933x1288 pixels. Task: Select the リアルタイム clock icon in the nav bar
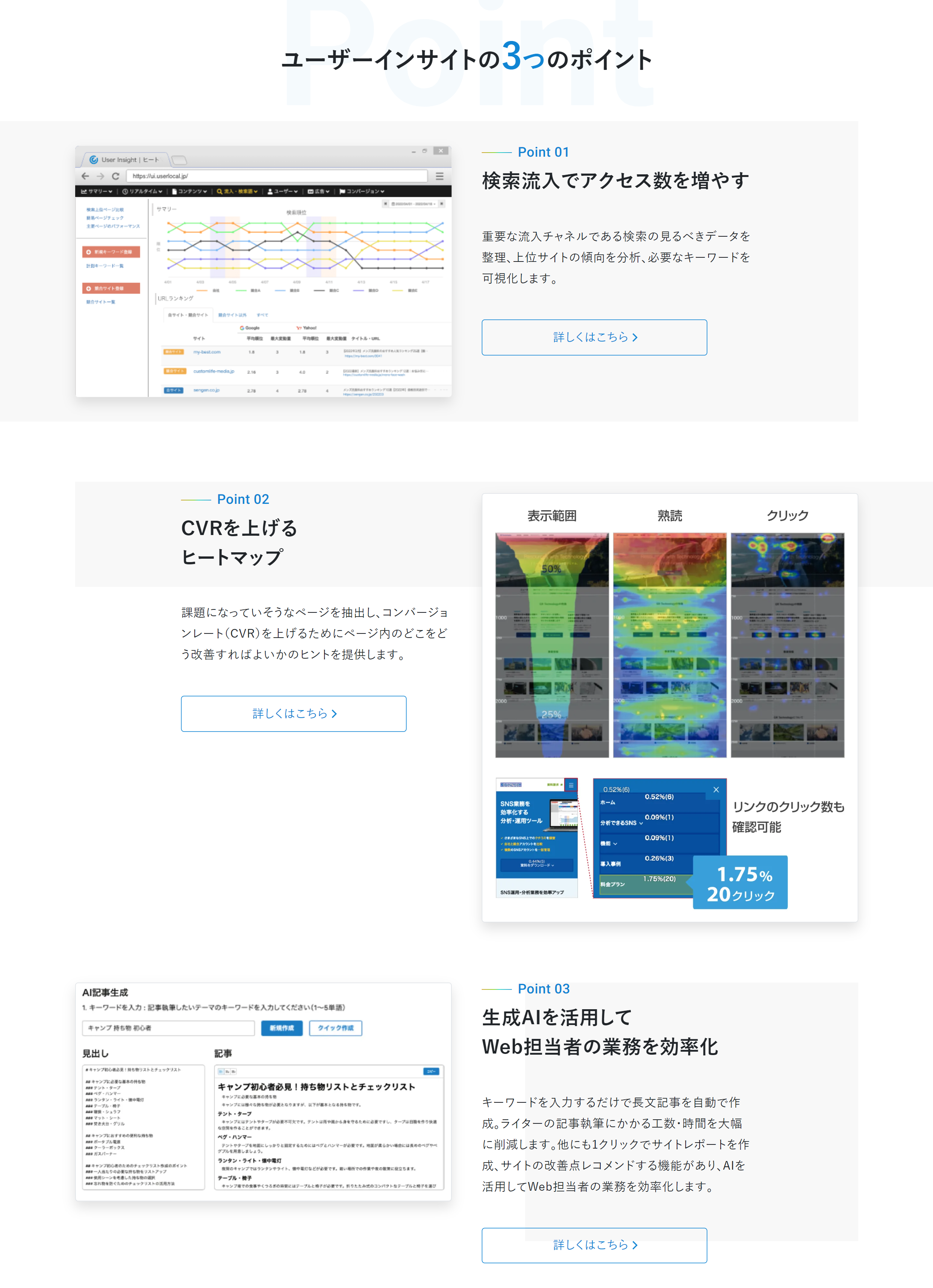tap(126, 191)
